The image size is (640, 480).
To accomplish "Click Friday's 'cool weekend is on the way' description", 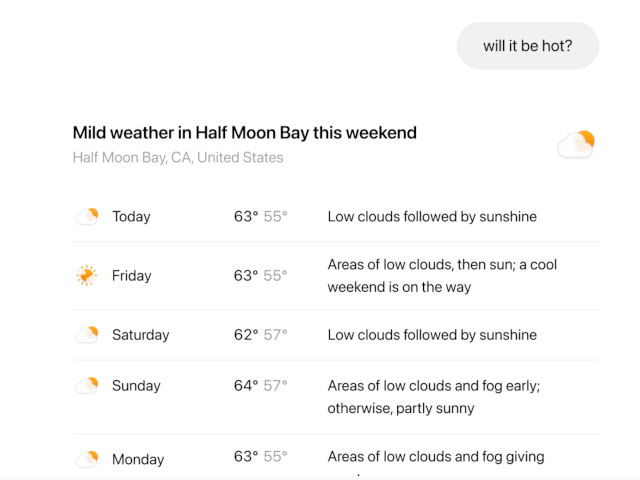I will pyautogui.click(x=442, y=276).
